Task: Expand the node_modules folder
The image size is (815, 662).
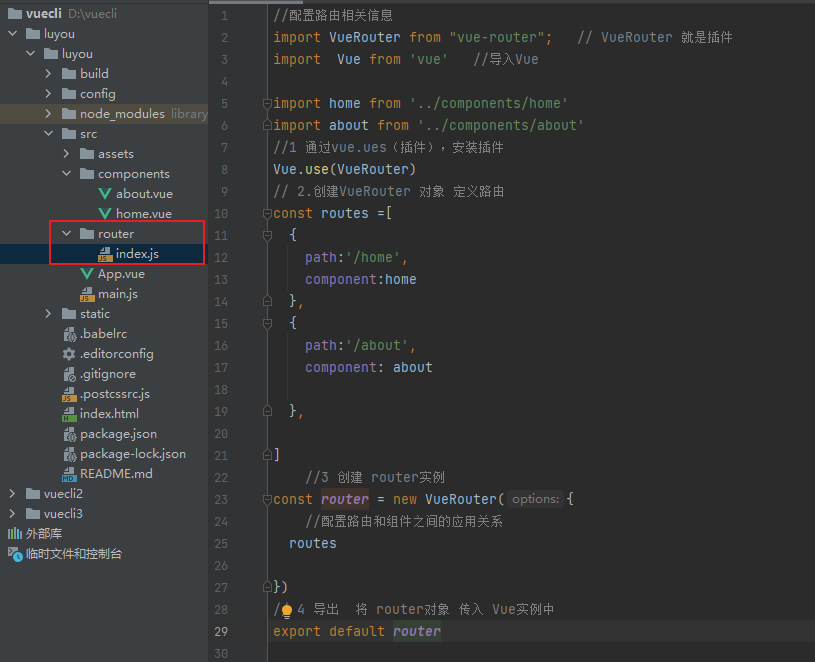Action: click(x=48, y=114)
